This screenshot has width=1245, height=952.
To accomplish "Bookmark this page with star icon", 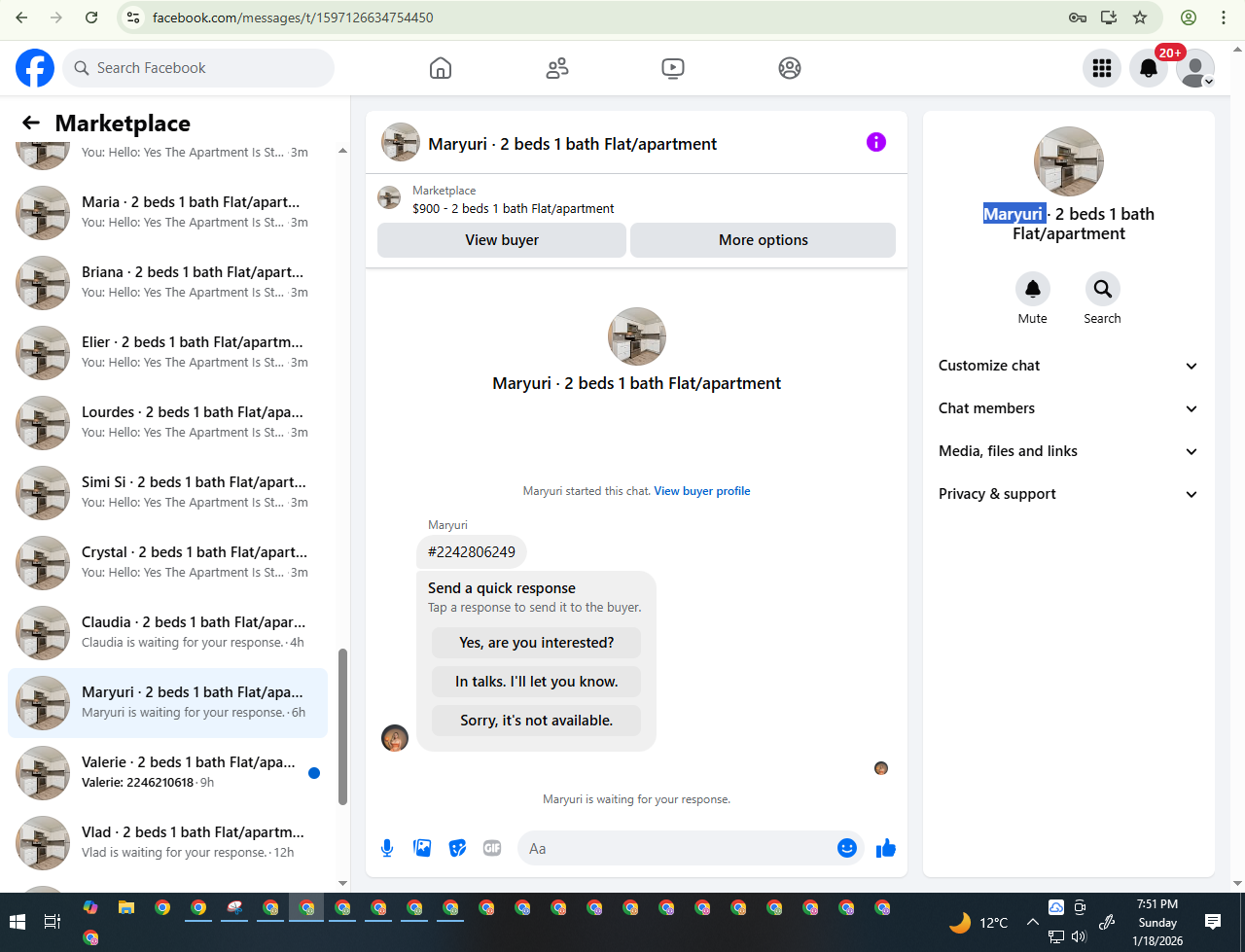I will pos(1140,18).
